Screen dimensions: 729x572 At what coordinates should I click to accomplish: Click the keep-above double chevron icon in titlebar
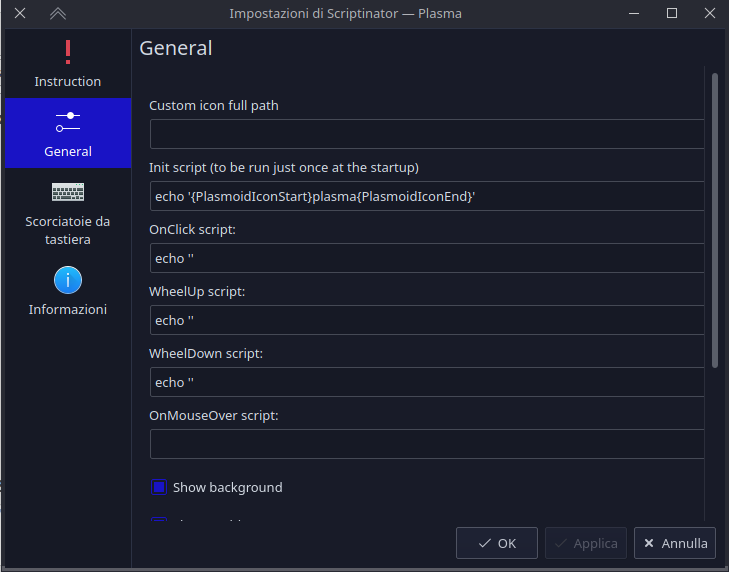[x=58, y=13]
